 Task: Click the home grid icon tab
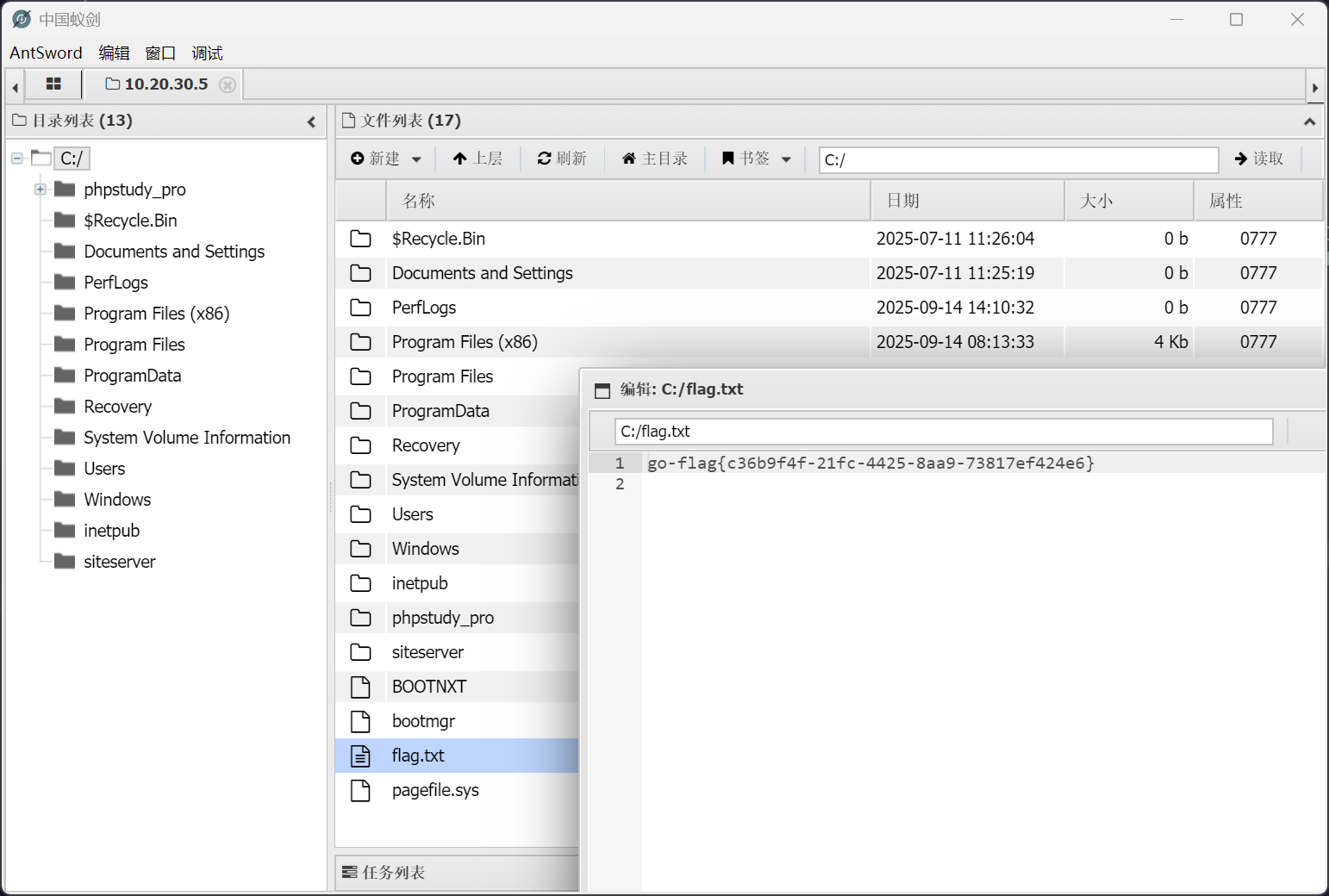pyautogui.click(x=53, y=84)
